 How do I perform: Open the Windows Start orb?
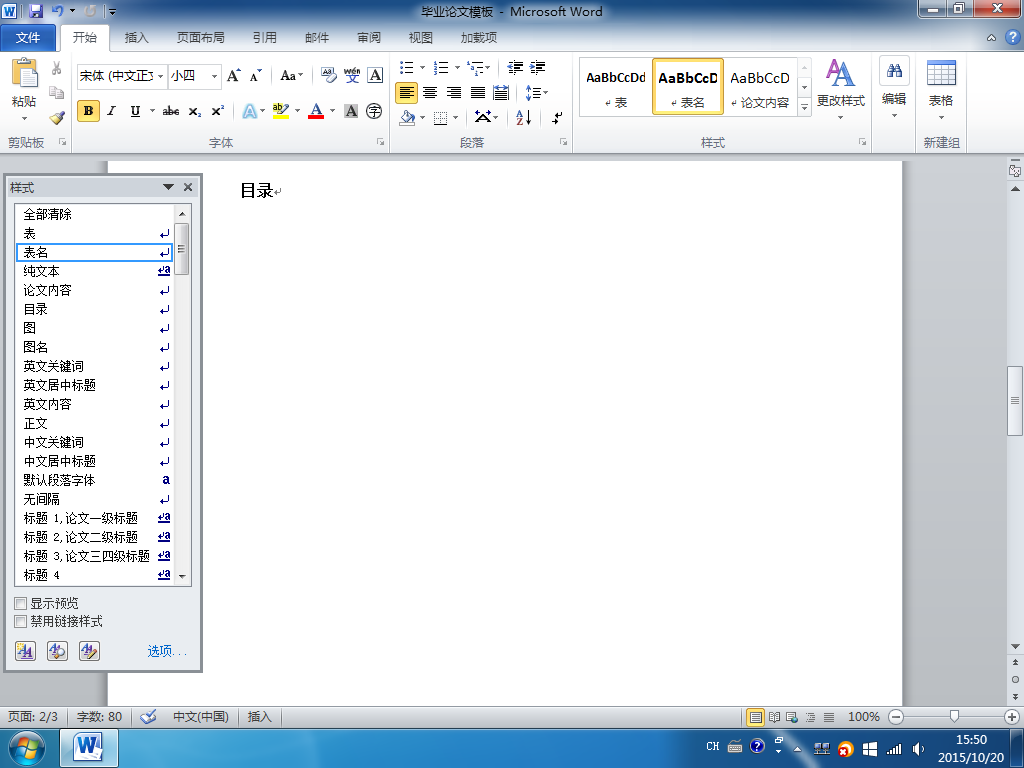[x=27, y=748]
